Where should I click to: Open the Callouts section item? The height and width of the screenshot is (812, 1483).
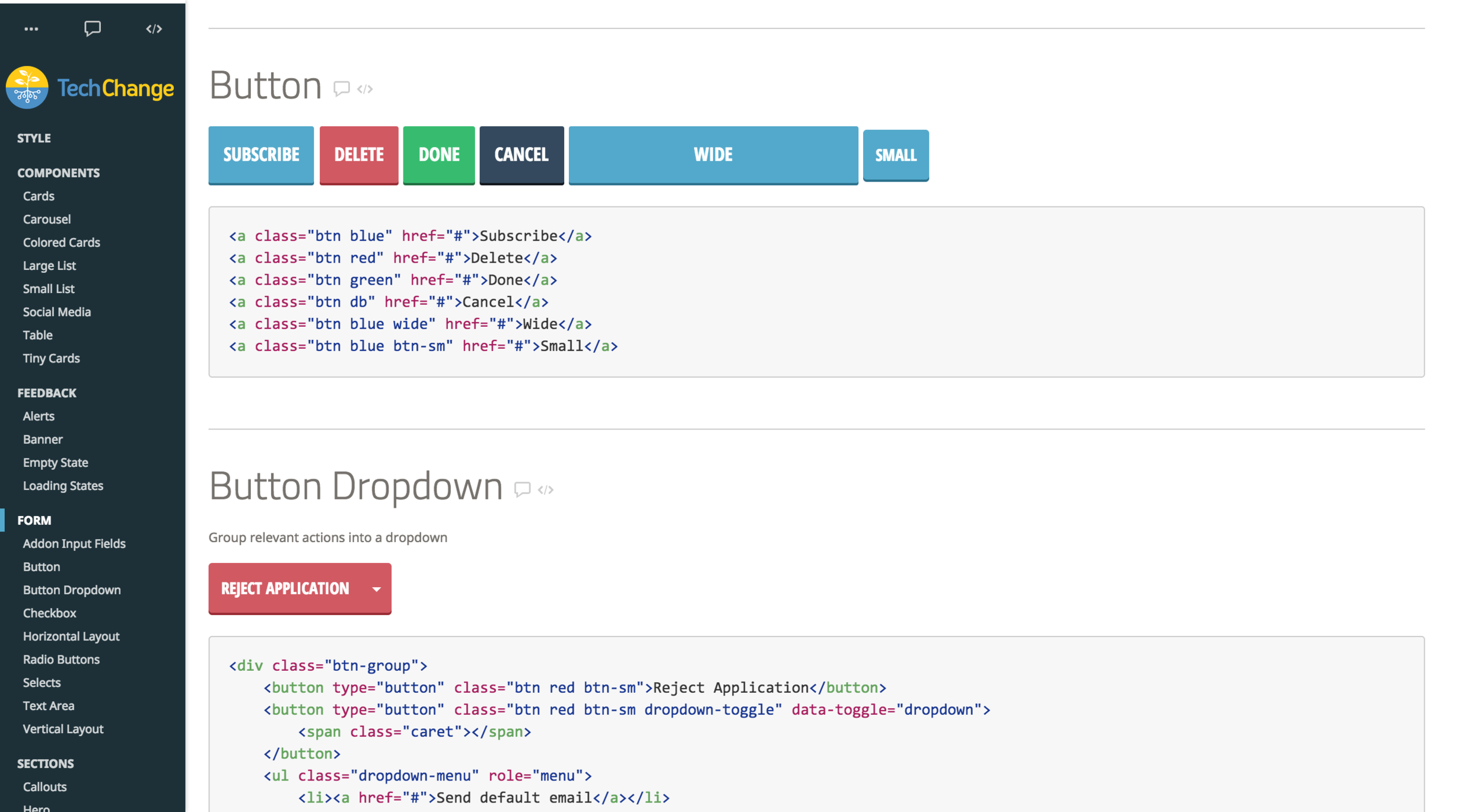pyautogui.click(x=44, y=786)
